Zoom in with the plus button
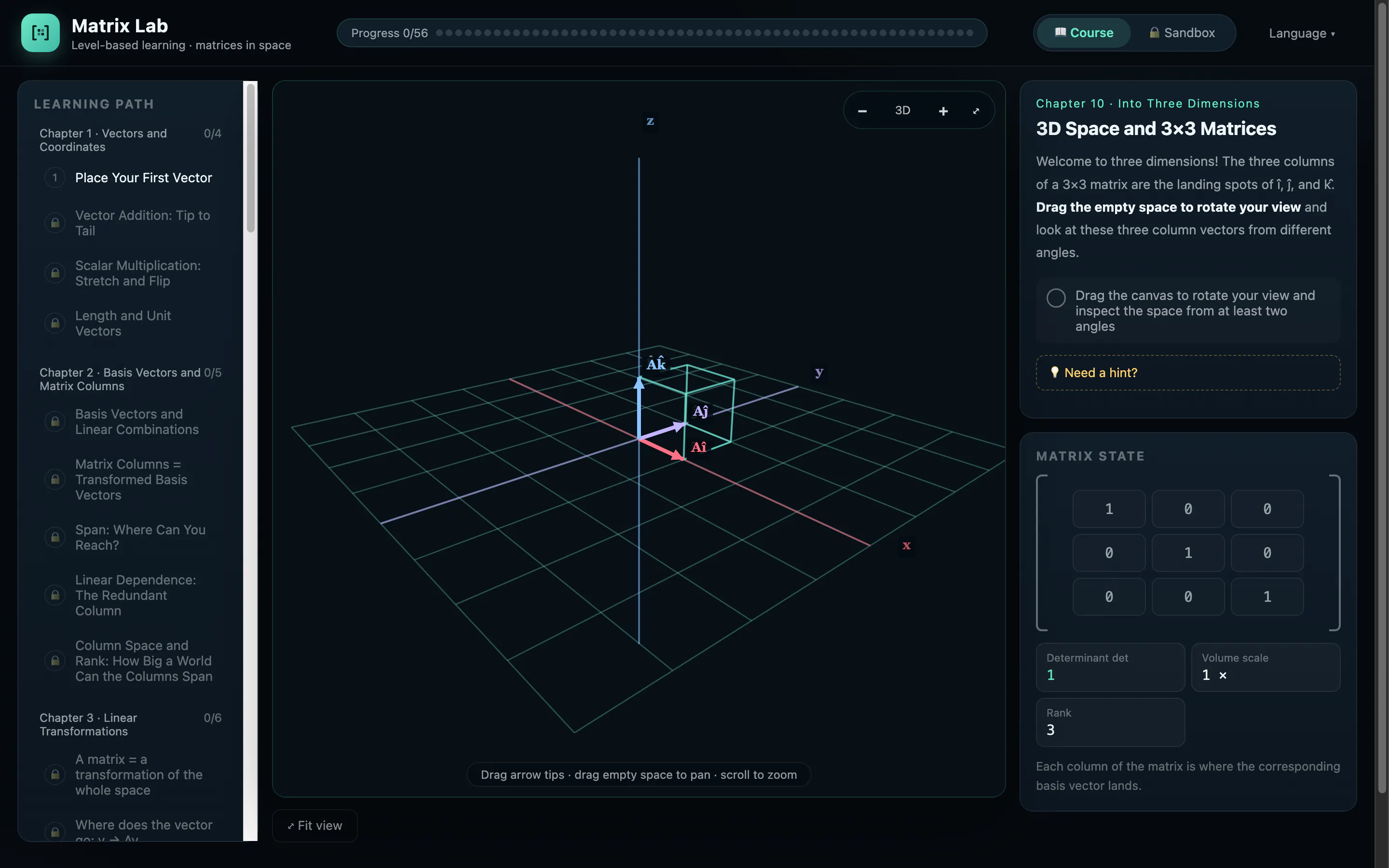This screenshot has width=1389, height=868. (x=943, y=111)
